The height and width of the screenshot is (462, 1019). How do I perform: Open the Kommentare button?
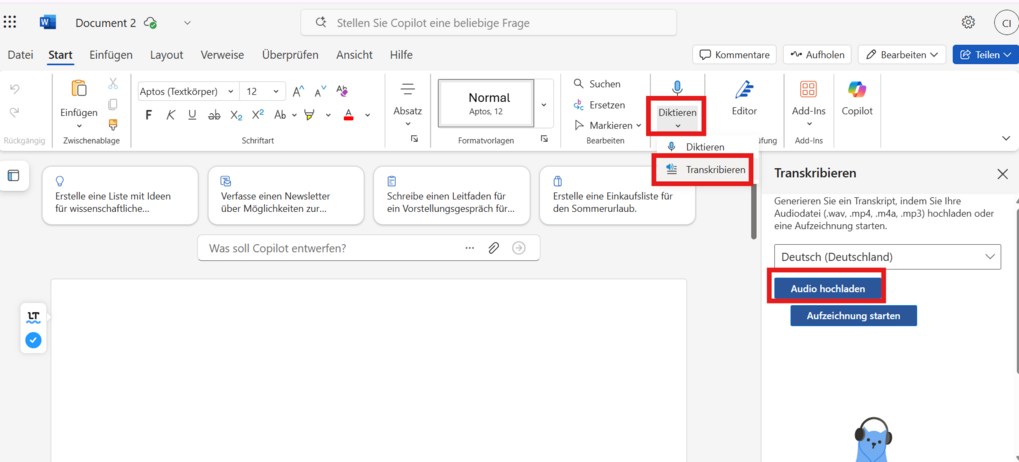[735, 55]
